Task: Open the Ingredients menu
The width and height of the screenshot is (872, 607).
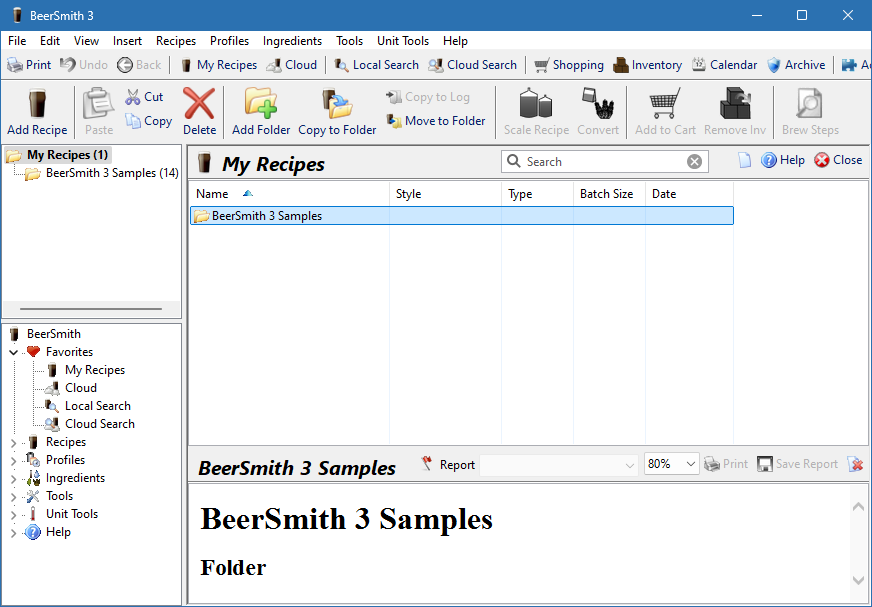Action: tap(292, 41)
